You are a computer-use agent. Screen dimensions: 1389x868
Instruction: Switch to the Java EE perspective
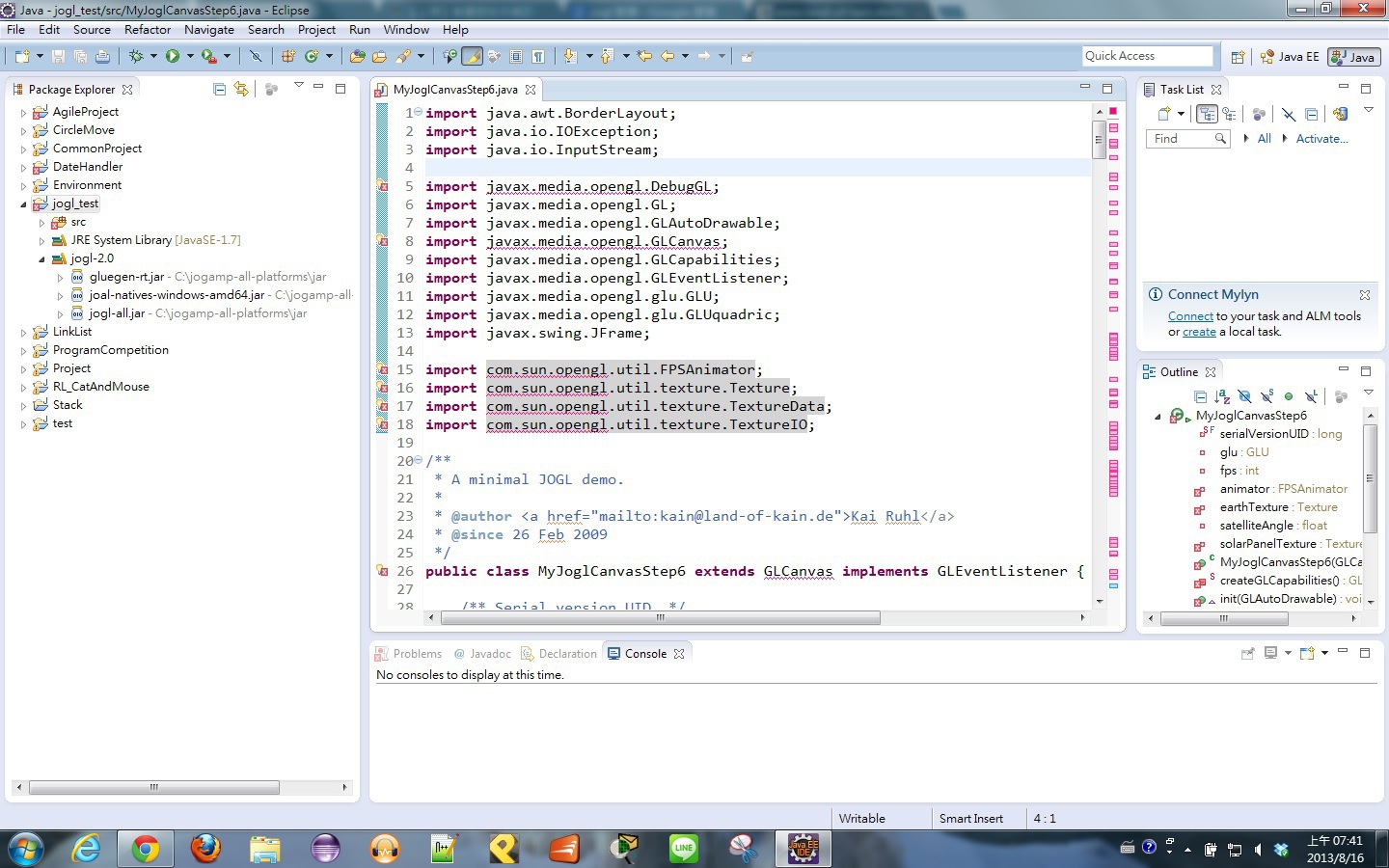click(x=1290, y=57)
